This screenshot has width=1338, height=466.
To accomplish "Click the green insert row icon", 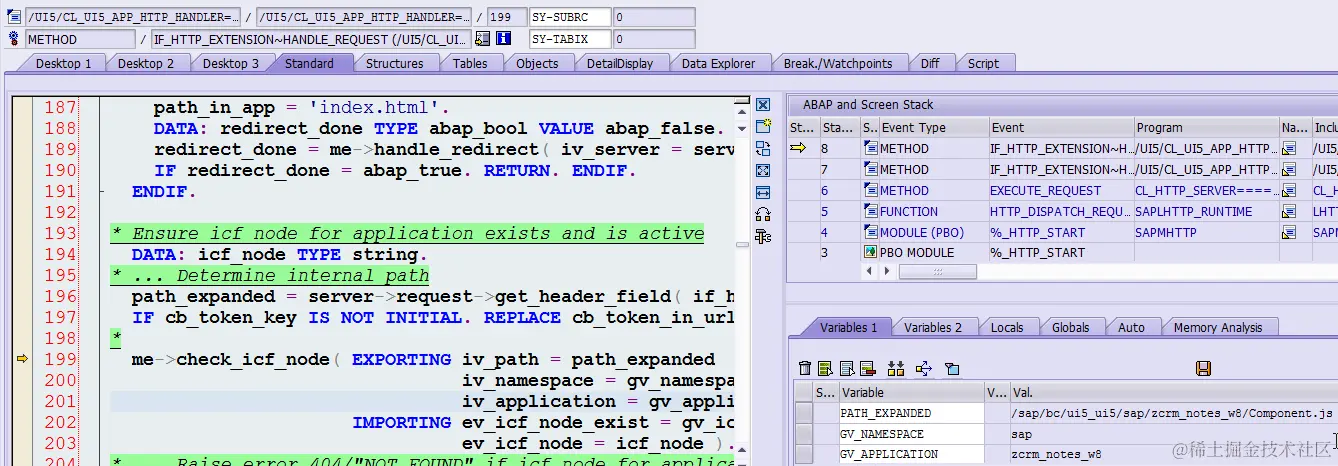I will click(x=825, y=369).
